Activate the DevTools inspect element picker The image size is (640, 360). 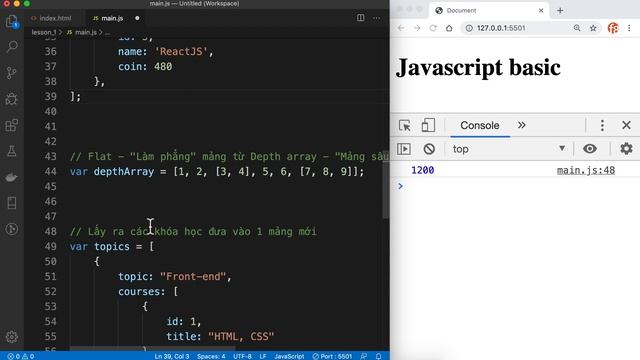pos(405,125)
